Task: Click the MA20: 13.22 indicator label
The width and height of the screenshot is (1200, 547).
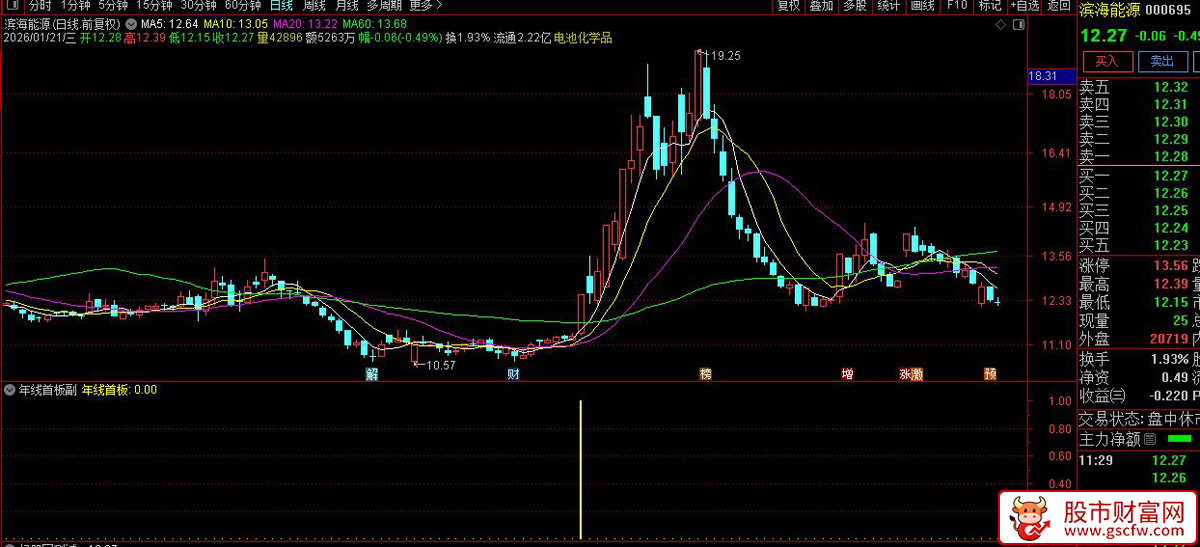Action: [305, 23]
